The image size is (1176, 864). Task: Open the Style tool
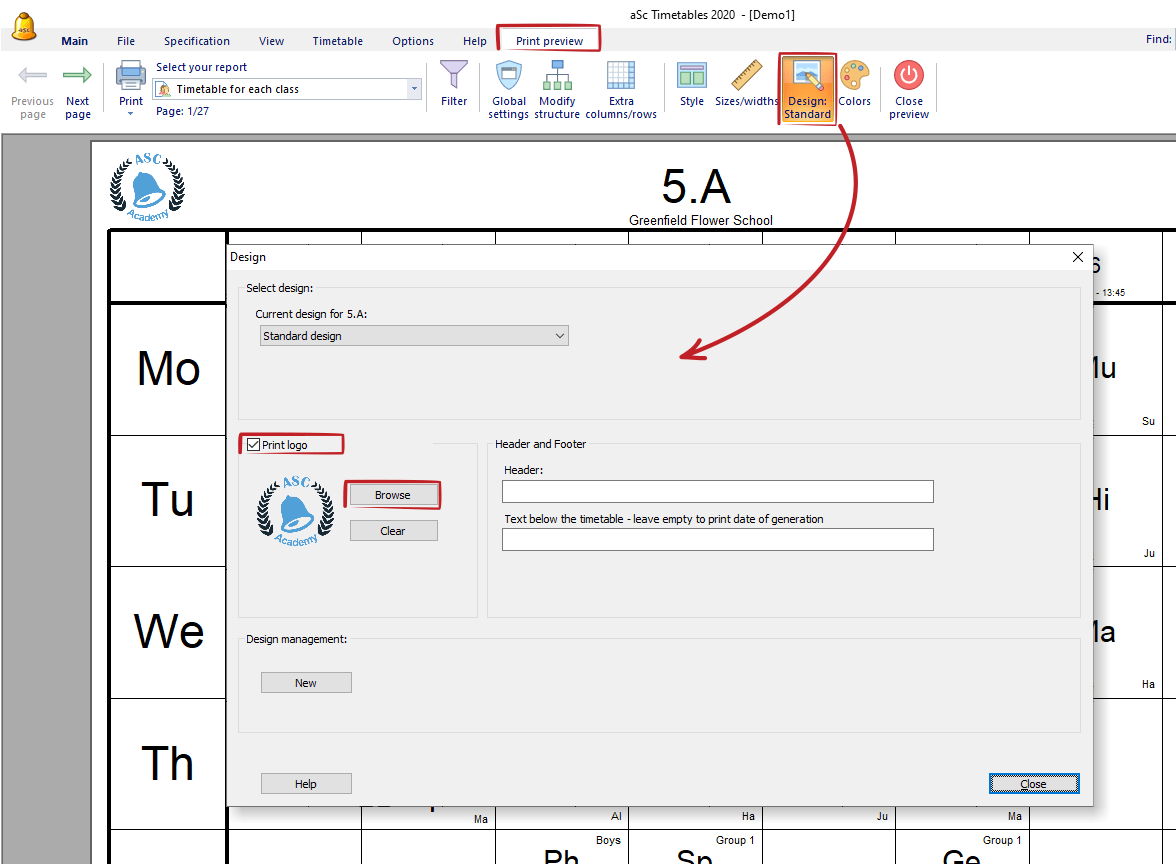tap(692, 84)
